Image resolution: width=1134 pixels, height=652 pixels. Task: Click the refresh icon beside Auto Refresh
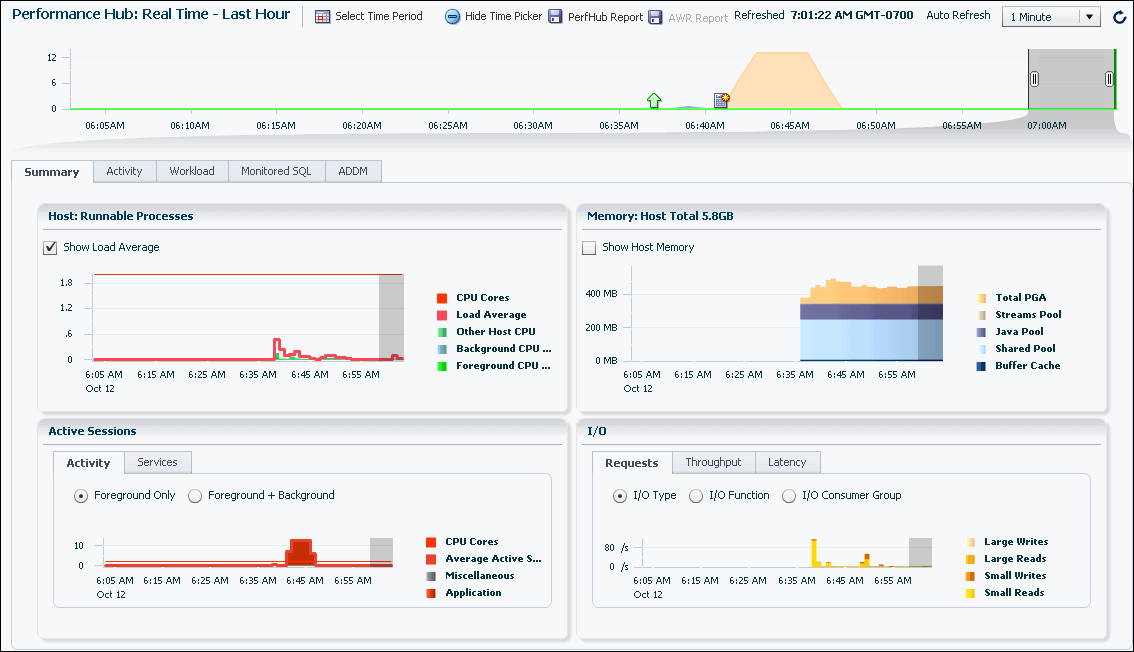[1119, 17]
